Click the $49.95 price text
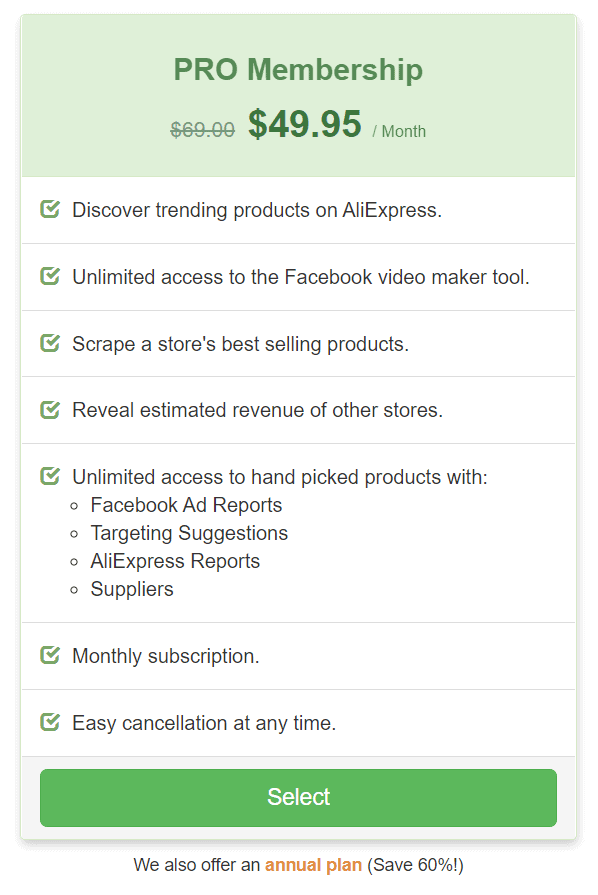The height and width of the screenshot is (895, 598). click(x=305, y=124)
